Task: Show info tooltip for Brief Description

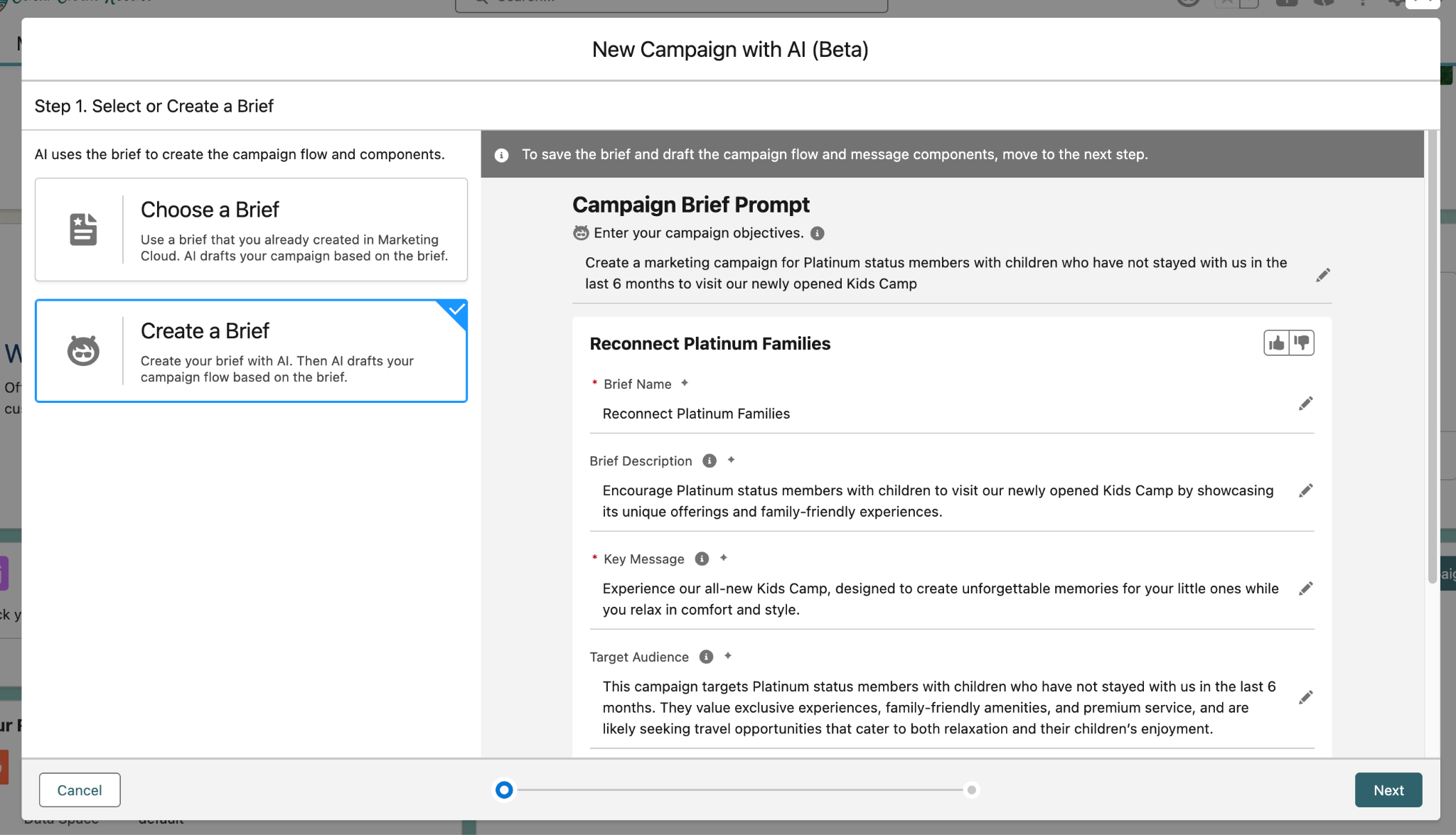Action: 709,460
